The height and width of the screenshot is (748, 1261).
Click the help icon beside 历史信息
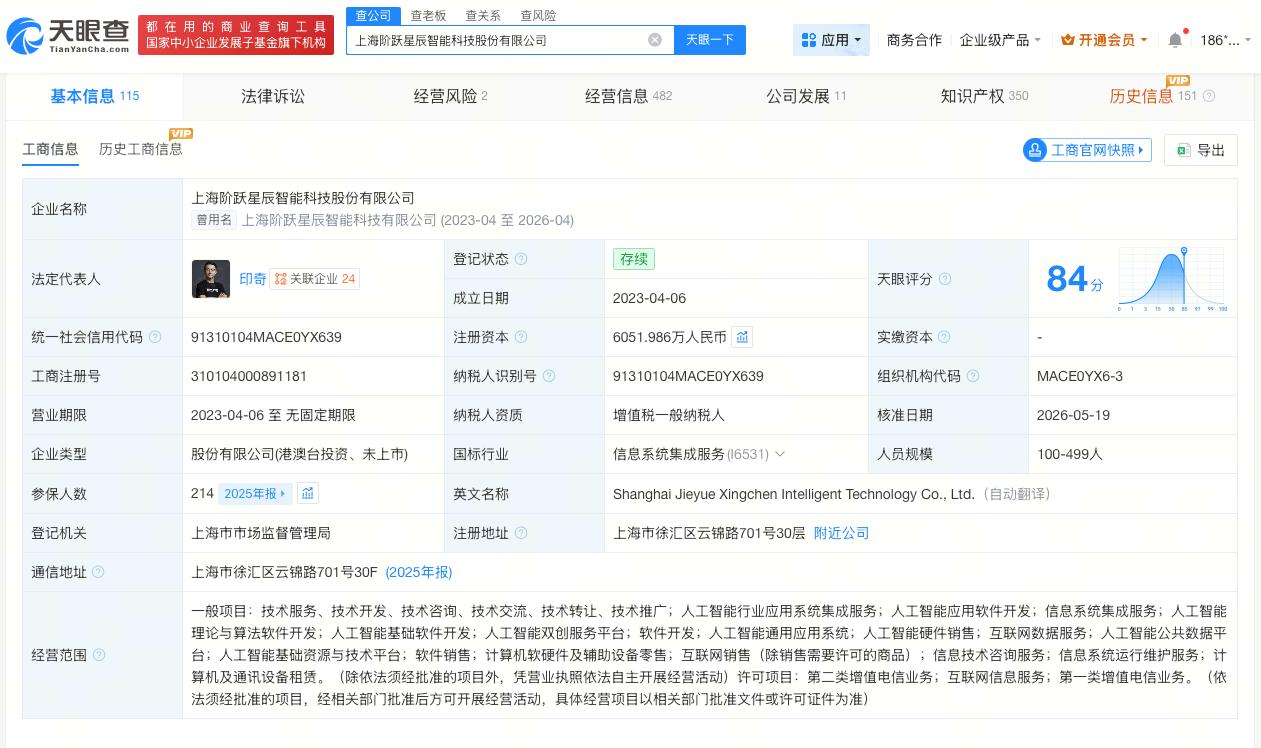(x=1209, y=96)
